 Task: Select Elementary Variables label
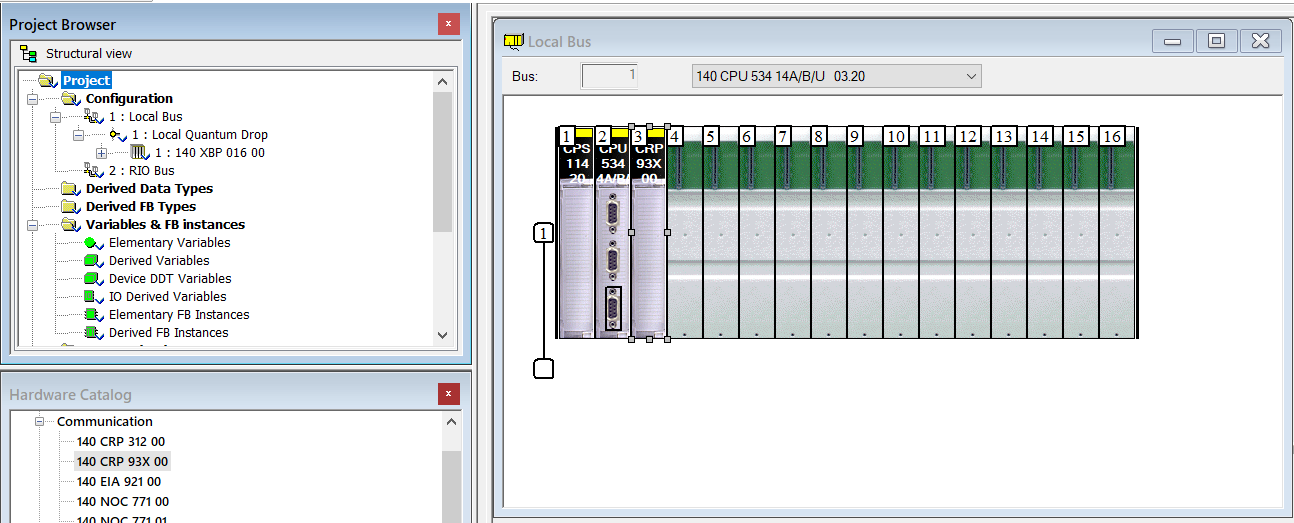169,243
